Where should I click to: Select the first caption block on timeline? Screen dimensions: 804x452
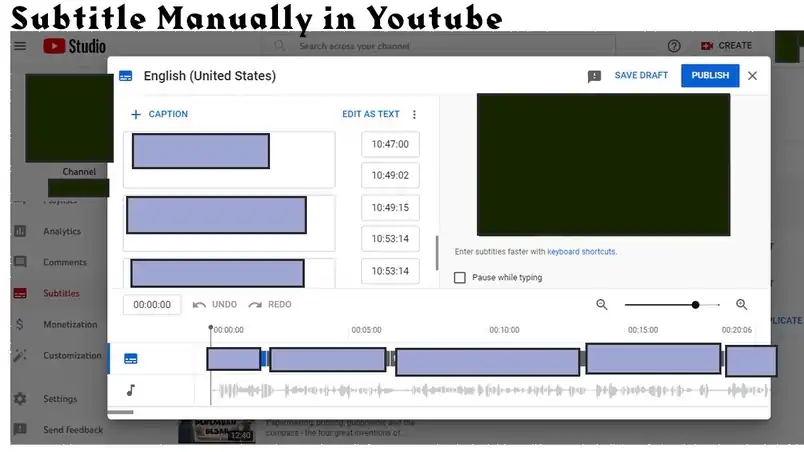pos(234,359)
